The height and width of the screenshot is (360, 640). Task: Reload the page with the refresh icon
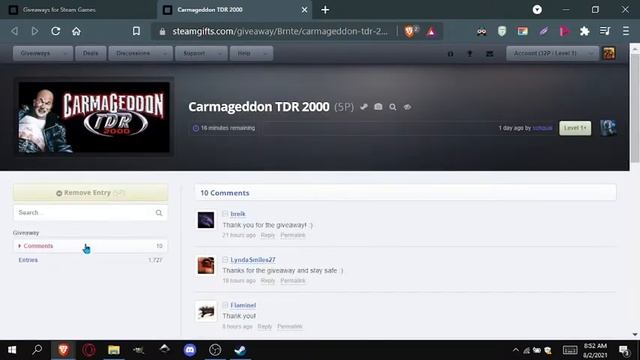tap(56, 31)
